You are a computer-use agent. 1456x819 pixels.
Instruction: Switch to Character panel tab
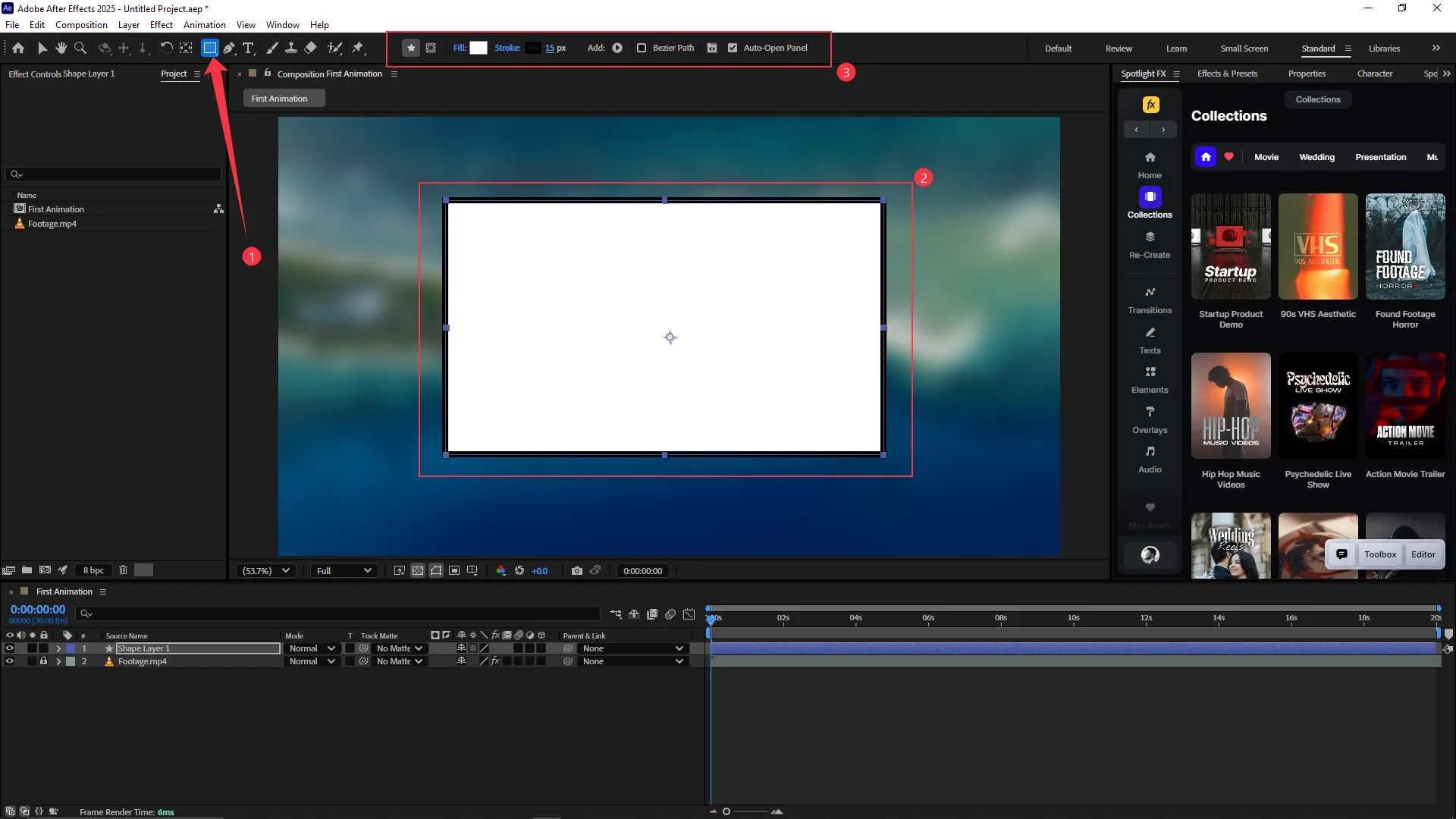[x=1374, y=74]
